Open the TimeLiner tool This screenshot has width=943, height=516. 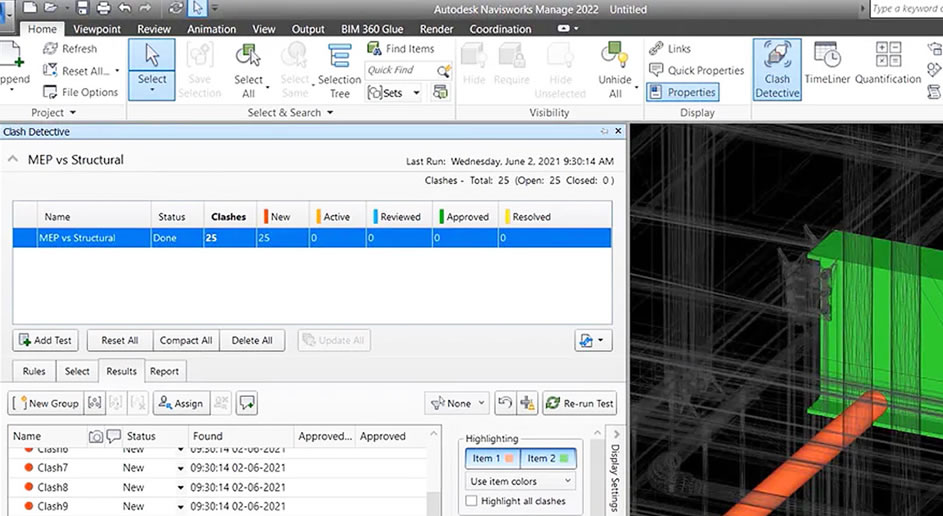click(828, 64)
